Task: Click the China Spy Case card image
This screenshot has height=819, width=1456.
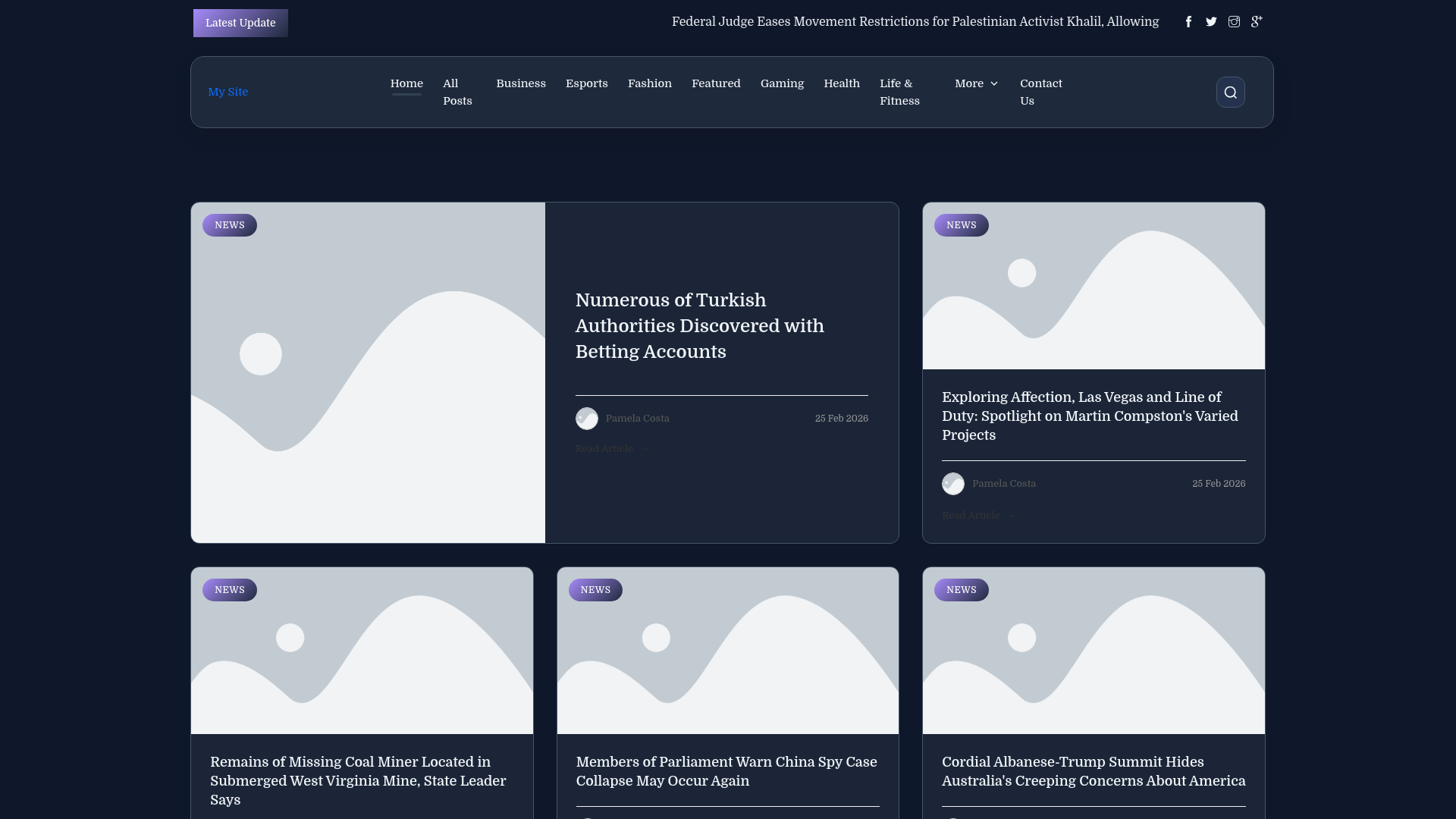Action: 728,651
